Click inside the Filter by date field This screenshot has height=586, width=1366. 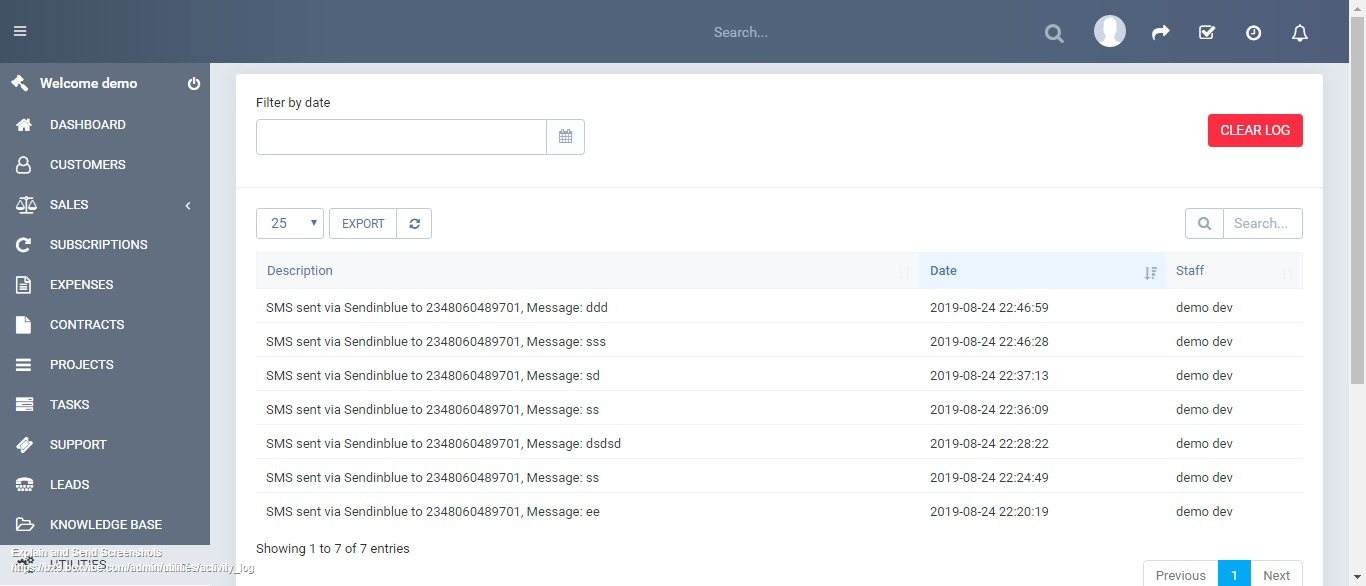(400, 136)
